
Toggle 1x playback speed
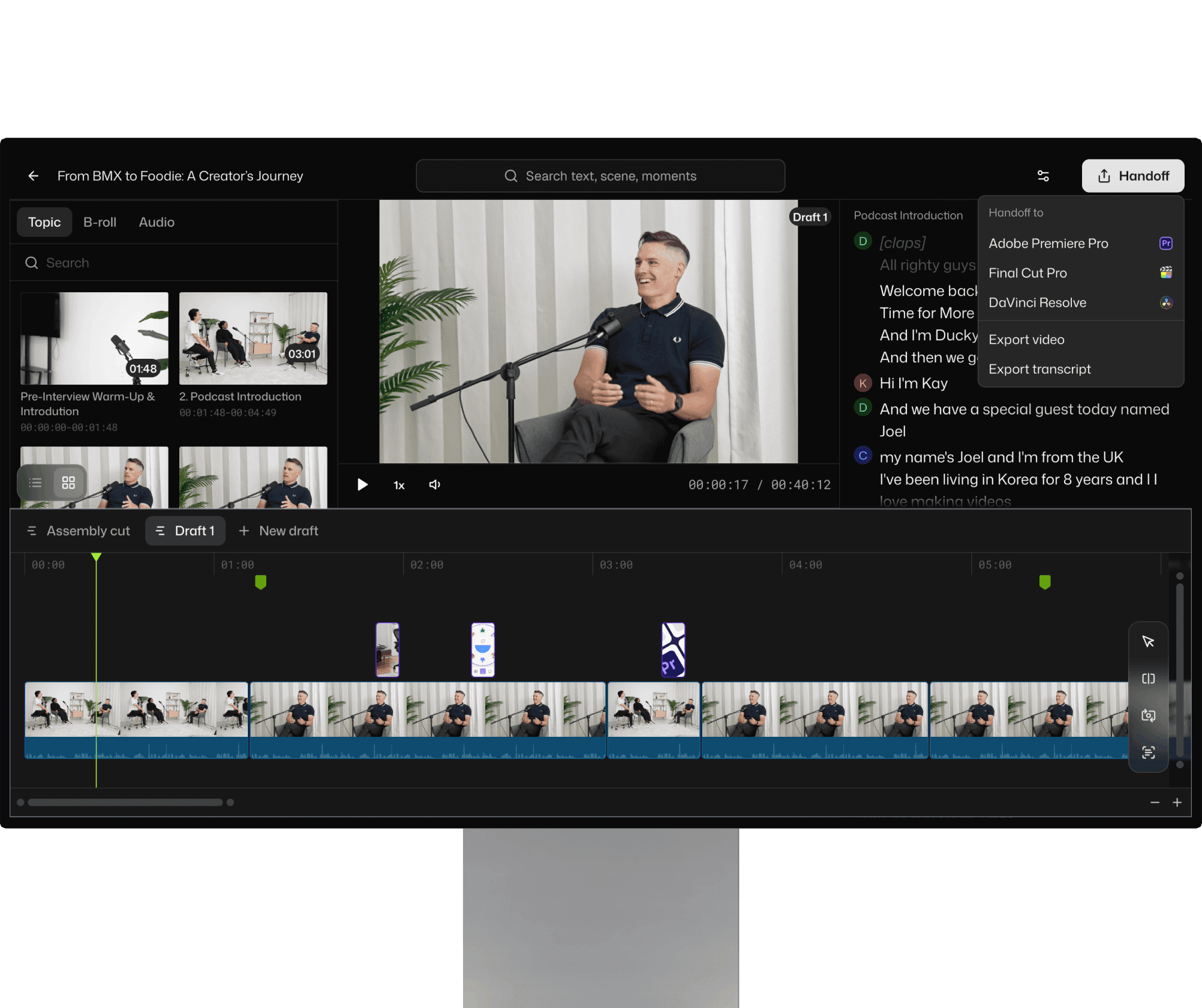[398, 485]
